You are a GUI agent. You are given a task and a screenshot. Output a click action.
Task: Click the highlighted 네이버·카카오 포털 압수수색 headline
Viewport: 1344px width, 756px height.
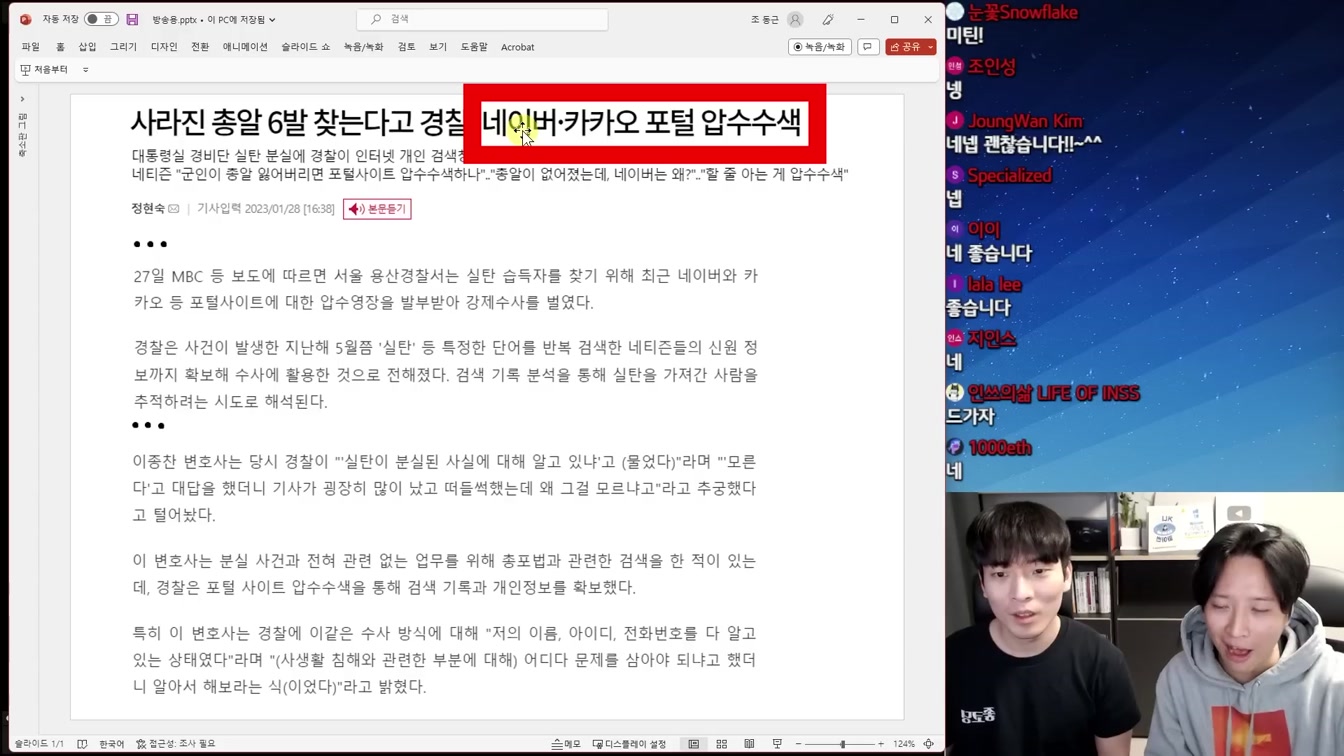tap(643, 123)
